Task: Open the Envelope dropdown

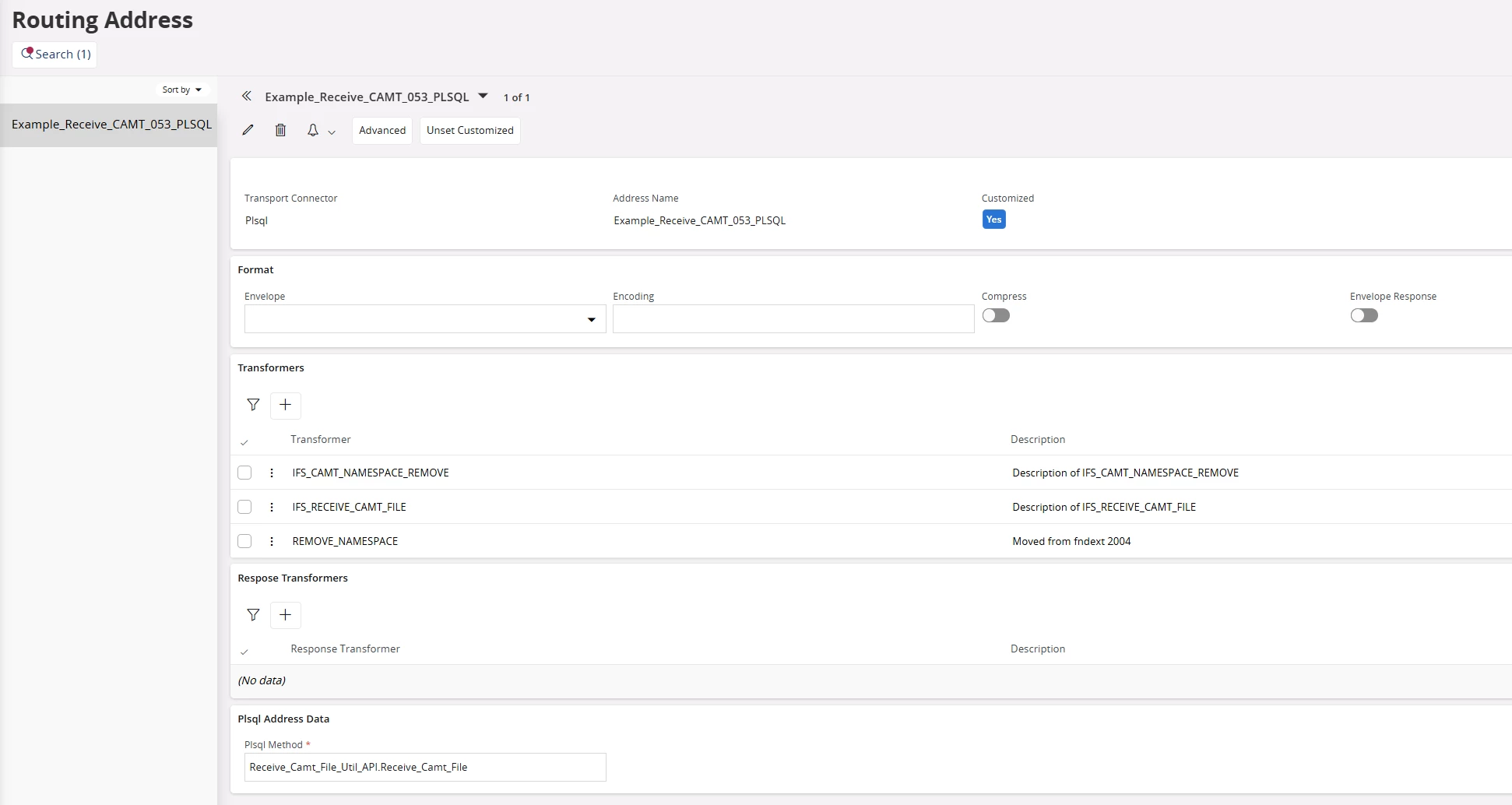Action: point(425,319)
